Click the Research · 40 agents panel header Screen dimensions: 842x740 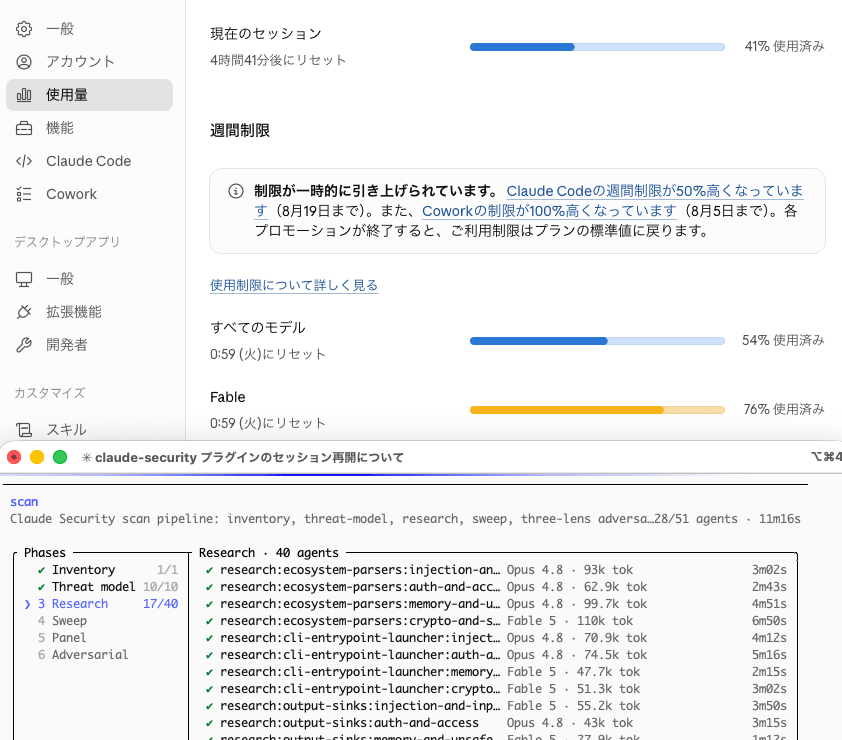click(x=268, y=553)
